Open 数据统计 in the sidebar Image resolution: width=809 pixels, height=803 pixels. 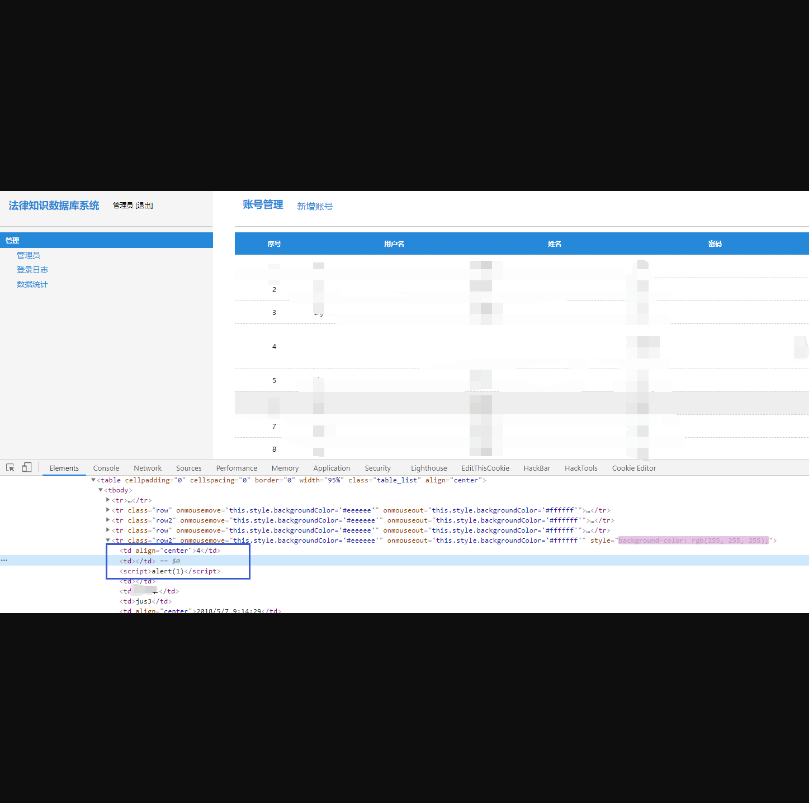coord(32,284)
